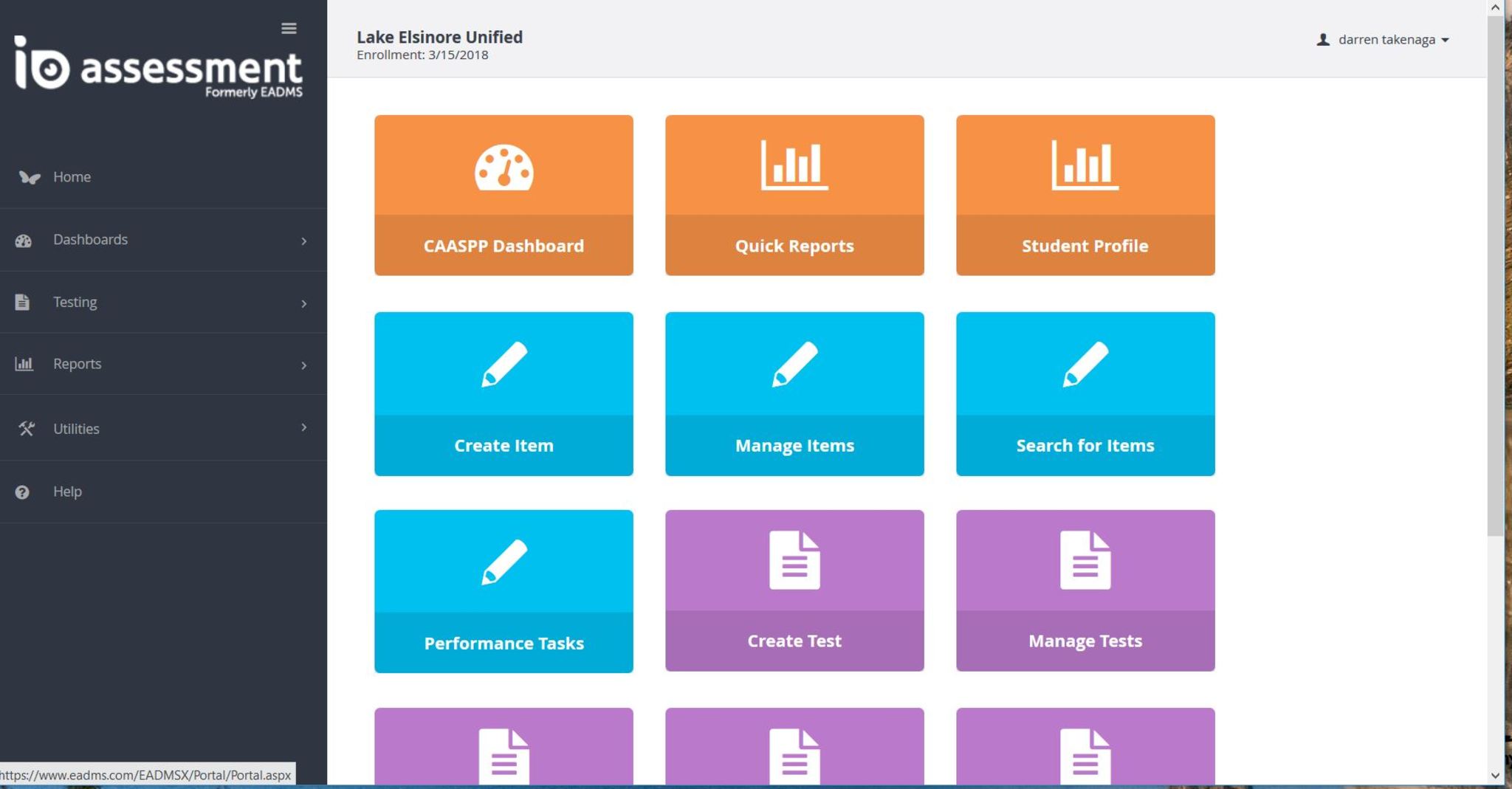Open the Performance Tasks tile
This screenshot has height=789, width=1512.
504,591
